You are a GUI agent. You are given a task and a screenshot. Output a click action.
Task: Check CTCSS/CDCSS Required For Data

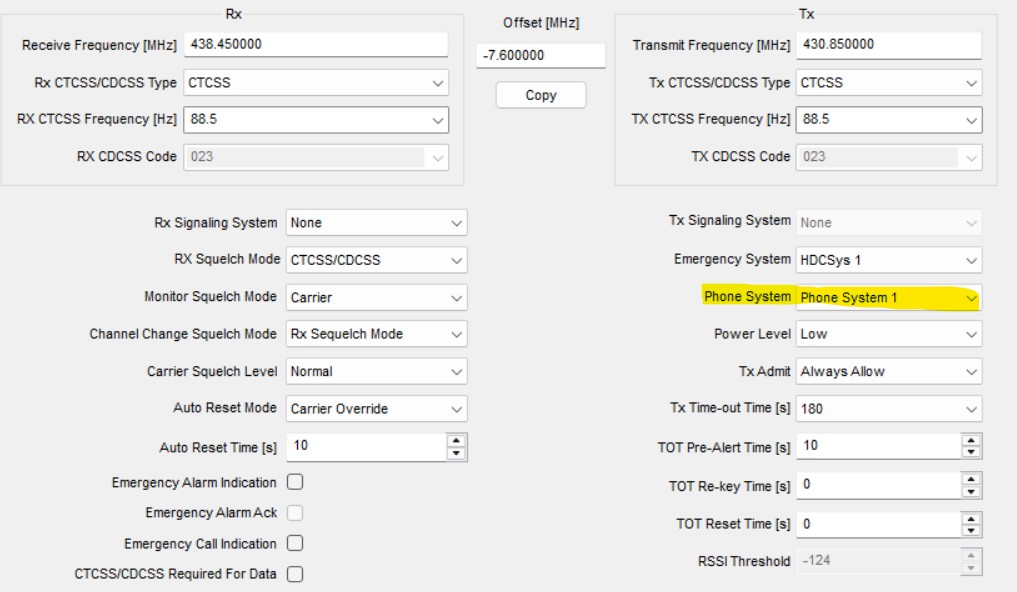pos(295,574)
